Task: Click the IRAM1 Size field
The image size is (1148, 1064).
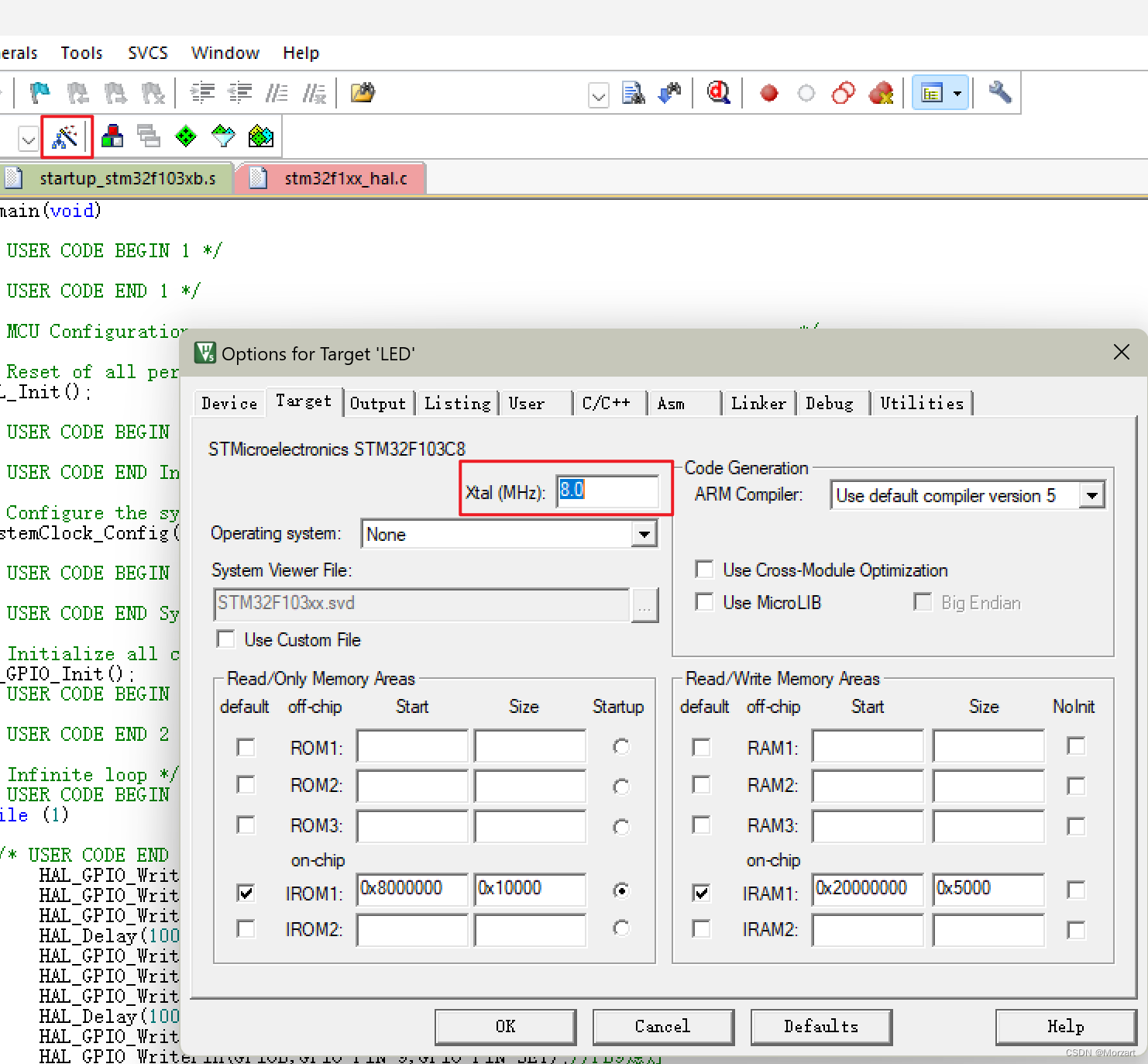Action: [x=988, y=889]
